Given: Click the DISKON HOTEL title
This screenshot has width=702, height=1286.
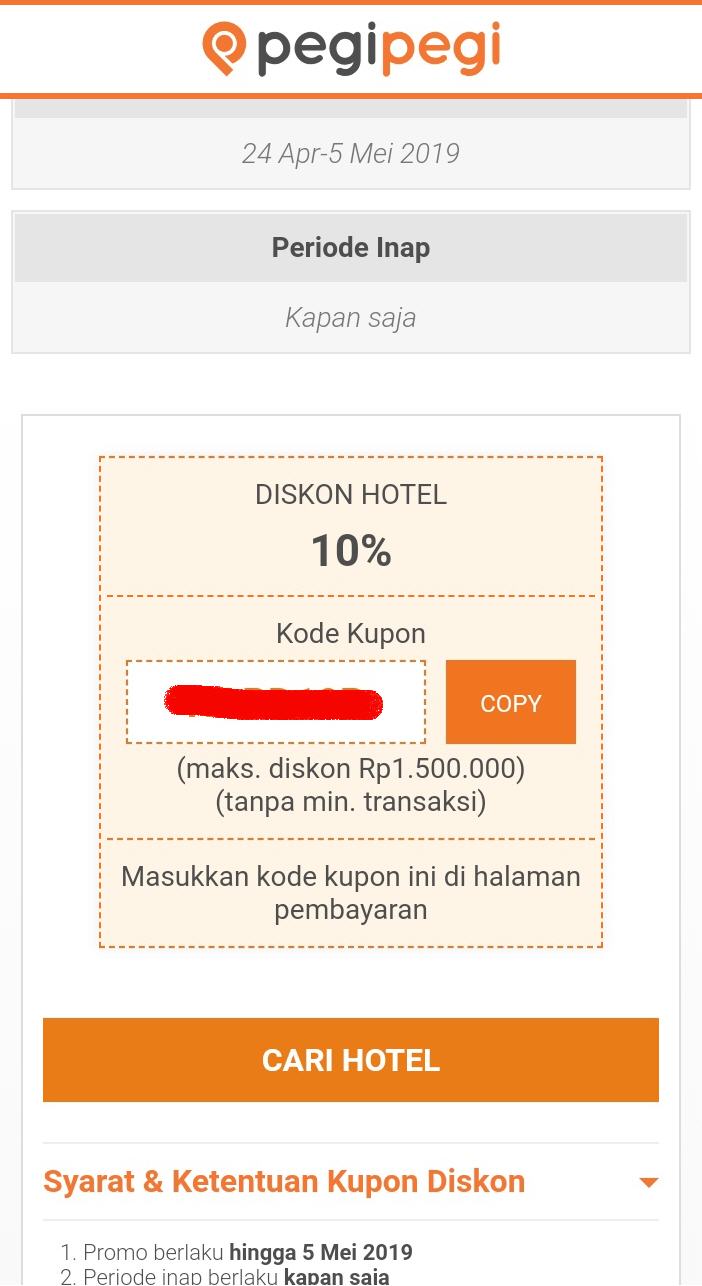Looking at the screenshot, I should point(350,495).
